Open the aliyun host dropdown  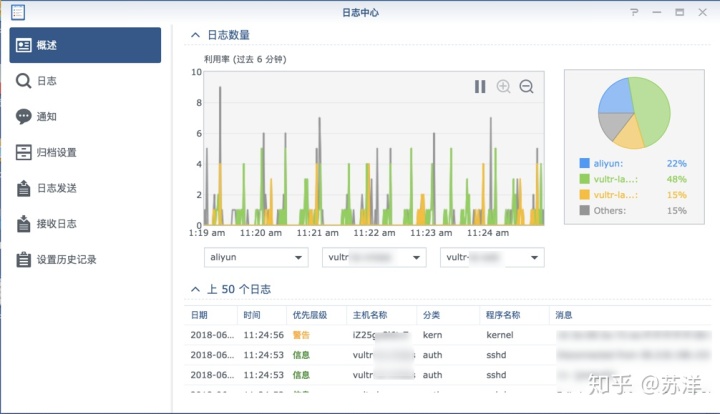tap(255, 258)
